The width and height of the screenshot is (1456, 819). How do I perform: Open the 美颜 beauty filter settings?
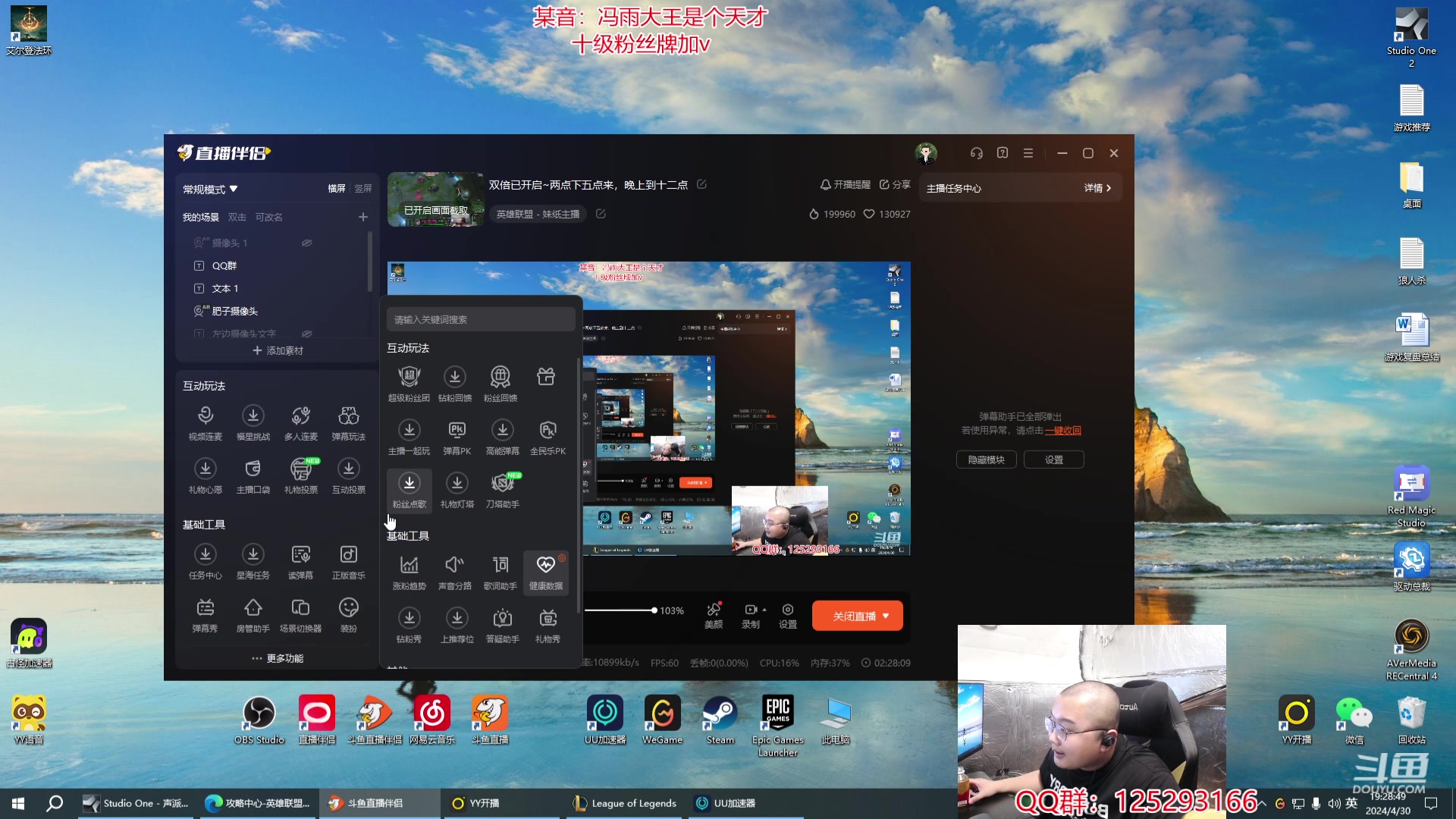coord(713,615)
